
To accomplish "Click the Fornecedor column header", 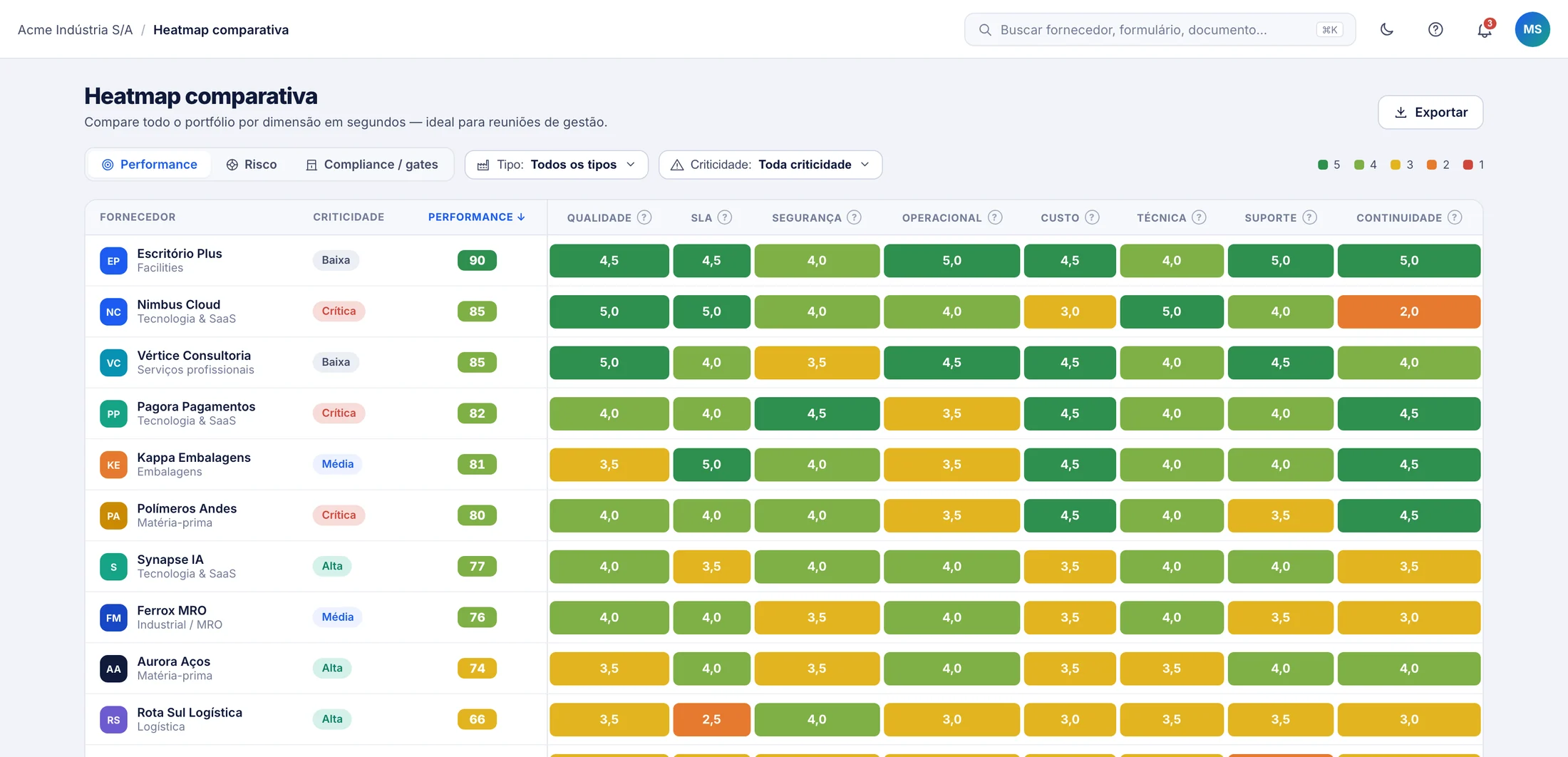I will click(138, 217).
